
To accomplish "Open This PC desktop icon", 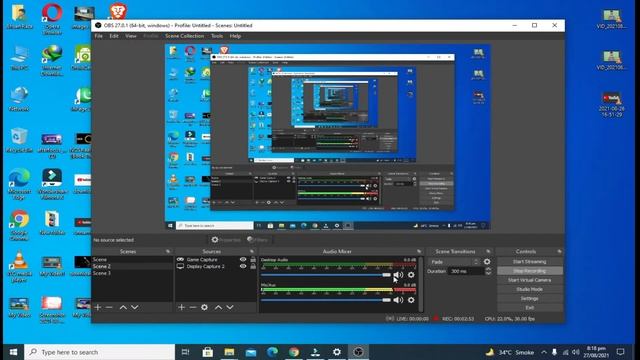I will coord(19,58).
